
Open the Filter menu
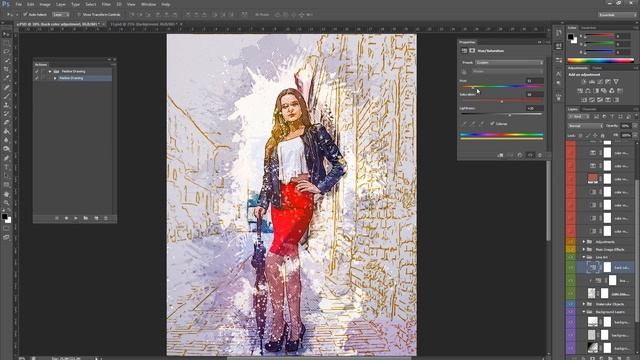pyautogui.click(x=106, y=4)
